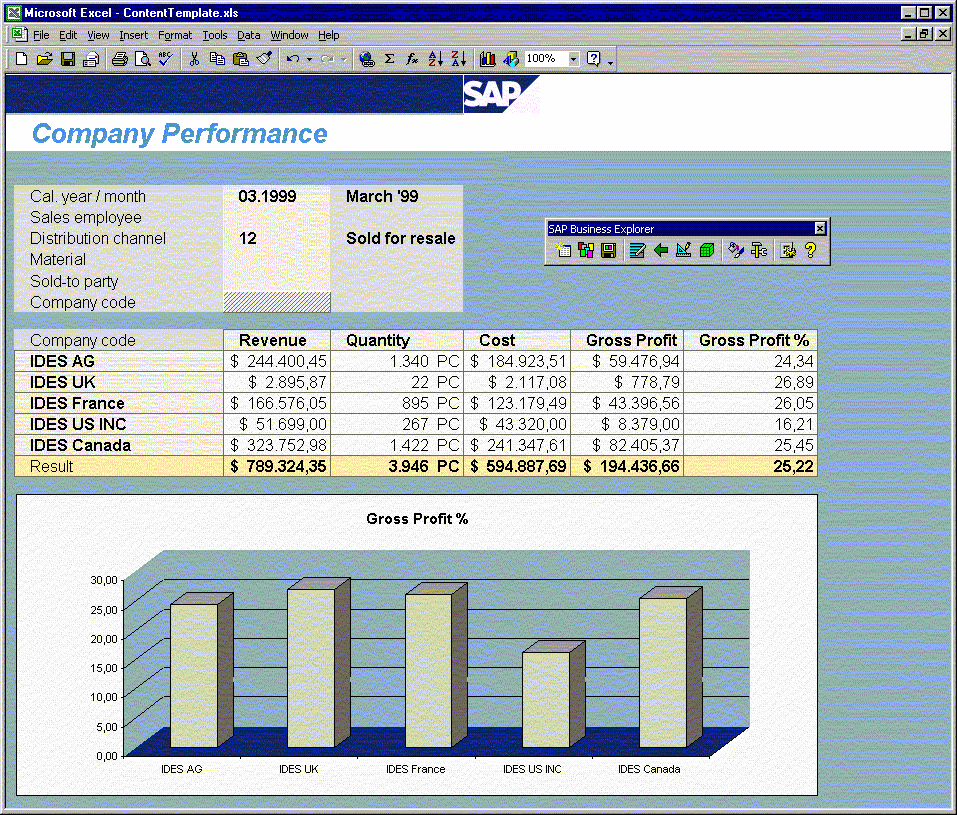Change query with ruler and pencil icon

[684, 250]
